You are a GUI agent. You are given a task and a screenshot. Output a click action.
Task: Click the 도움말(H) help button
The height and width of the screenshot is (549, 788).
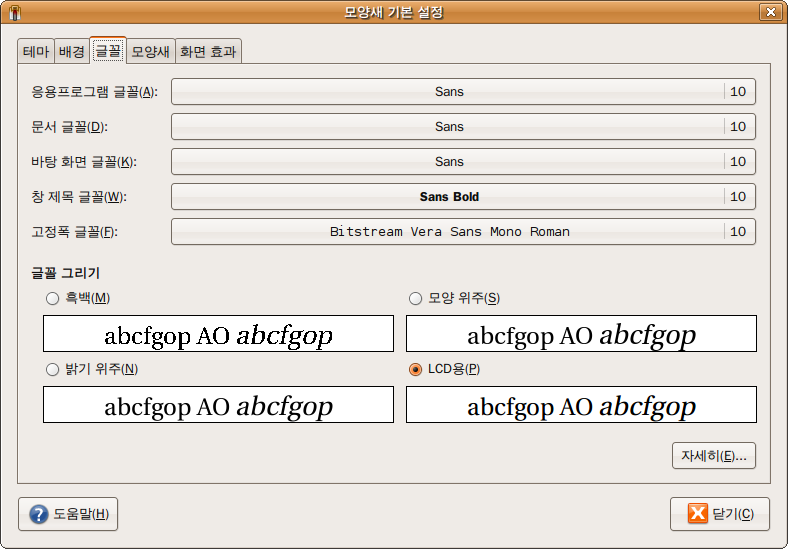tap(68, 514)
